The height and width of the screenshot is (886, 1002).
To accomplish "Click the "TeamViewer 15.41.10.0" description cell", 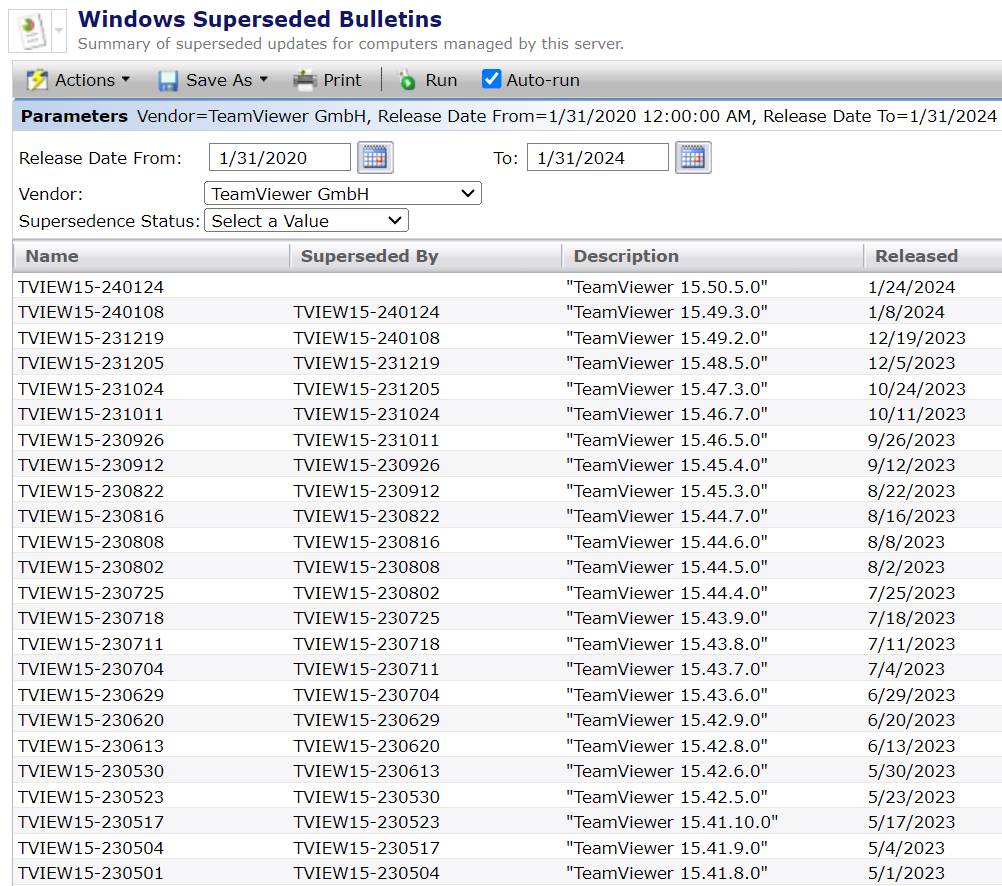I will [x=672, y=822].
